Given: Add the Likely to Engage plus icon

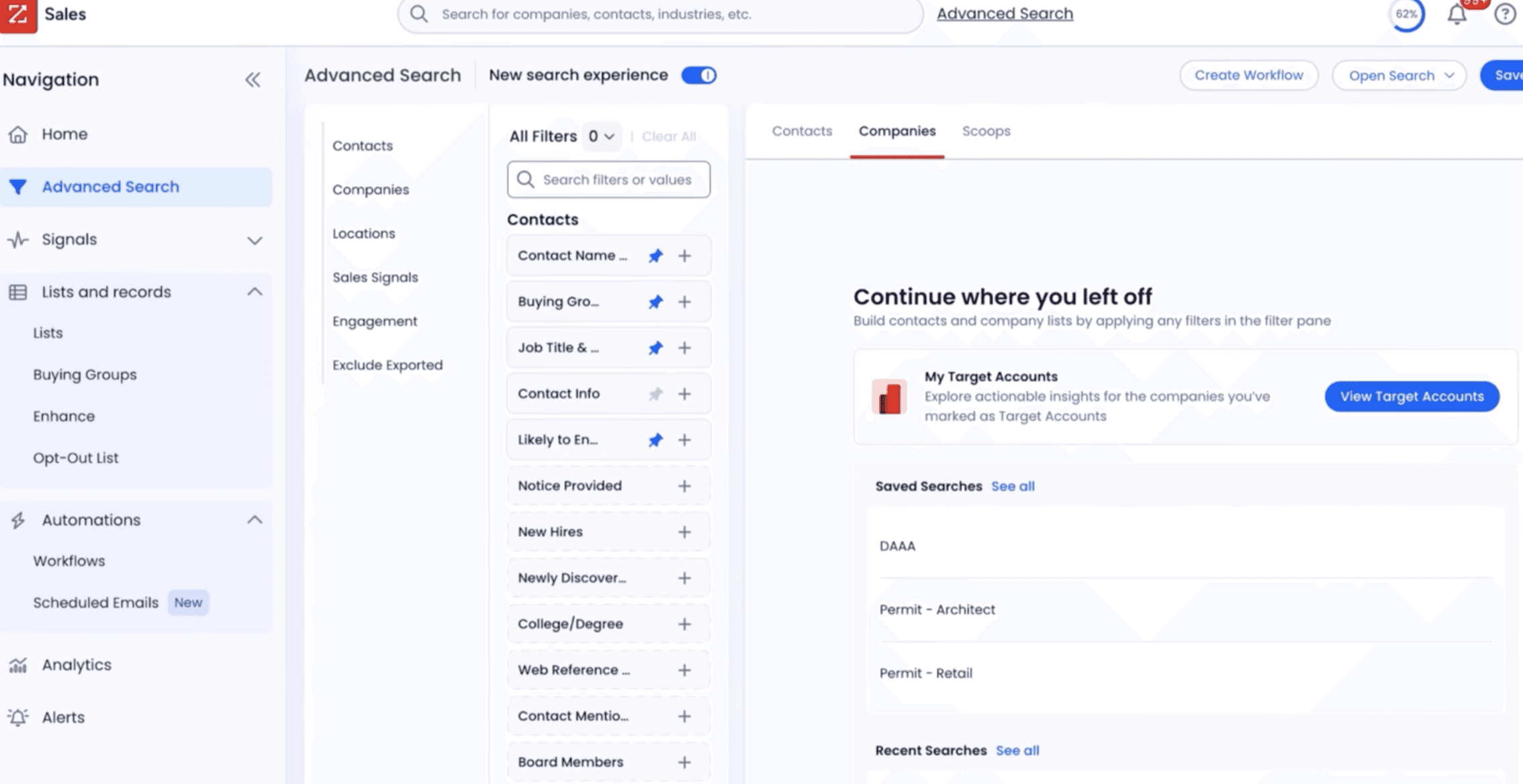Looking at the screenshot, I should coord(684,440).
